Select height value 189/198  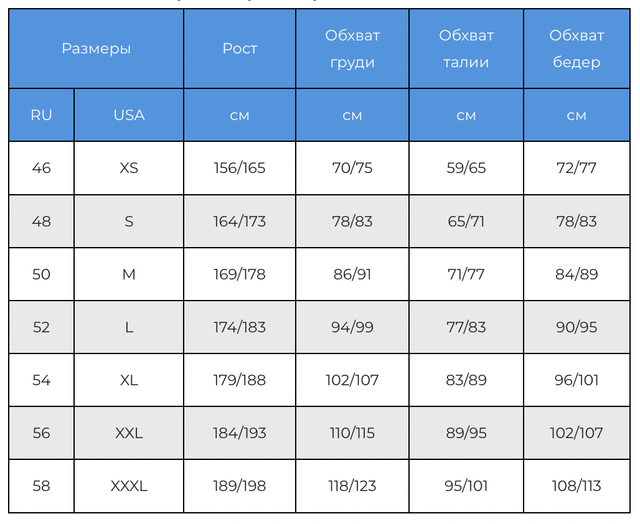click(240, 486)
